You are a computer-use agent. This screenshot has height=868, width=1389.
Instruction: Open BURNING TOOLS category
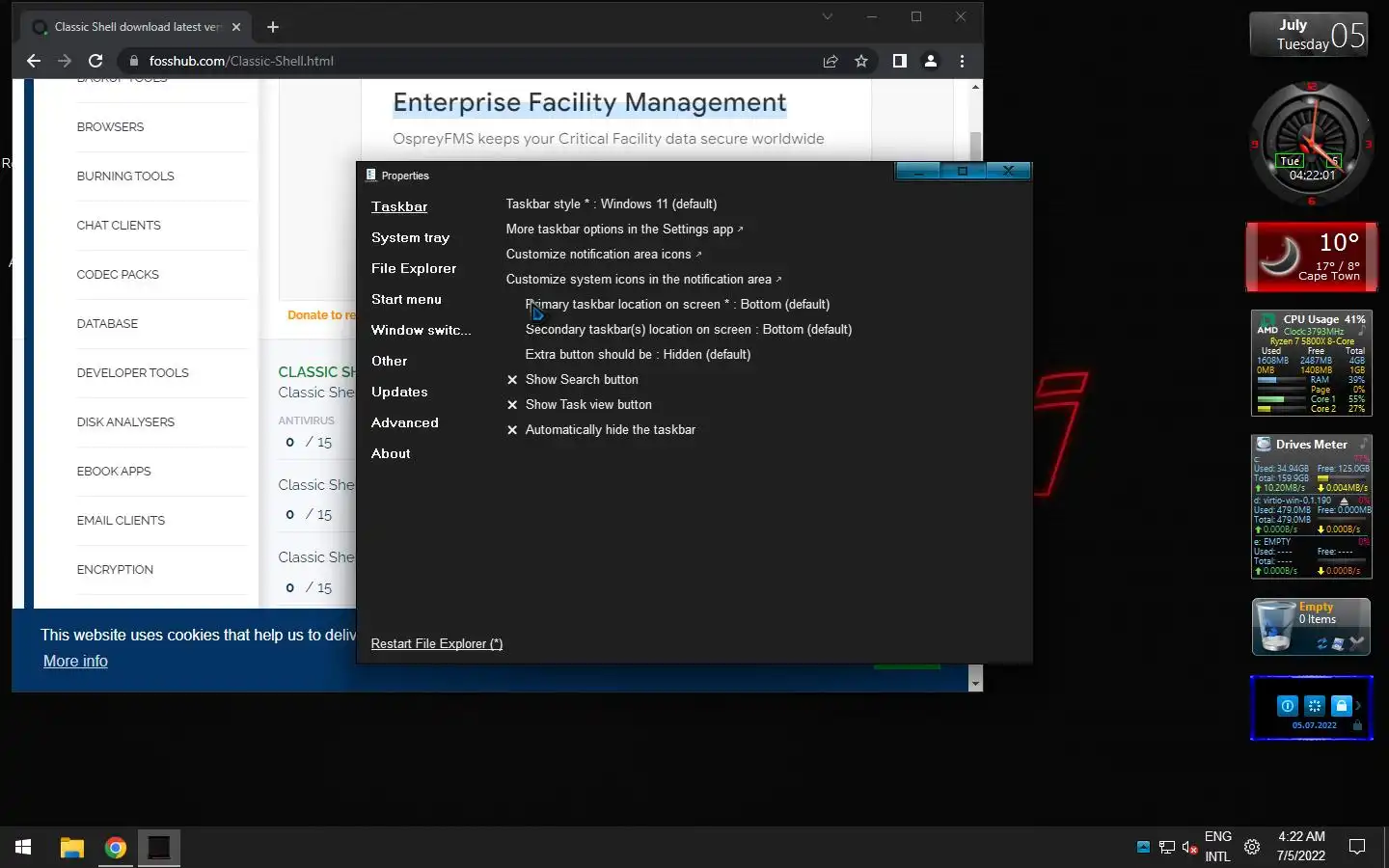125,176
